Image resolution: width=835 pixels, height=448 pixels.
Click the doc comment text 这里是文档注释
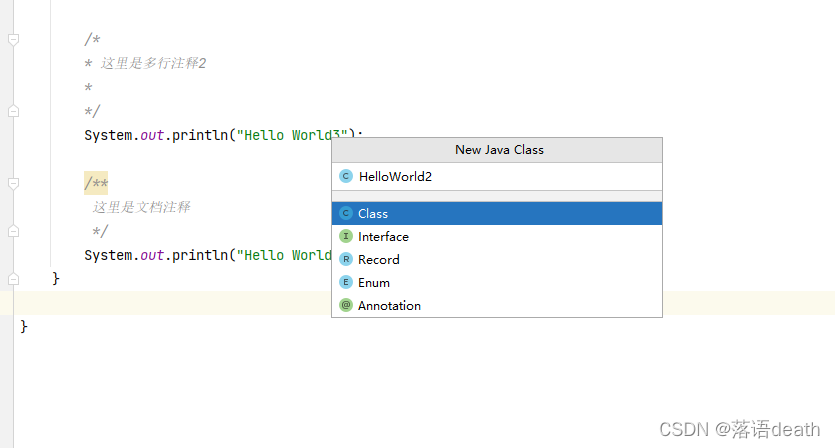[x=141, y=207]
